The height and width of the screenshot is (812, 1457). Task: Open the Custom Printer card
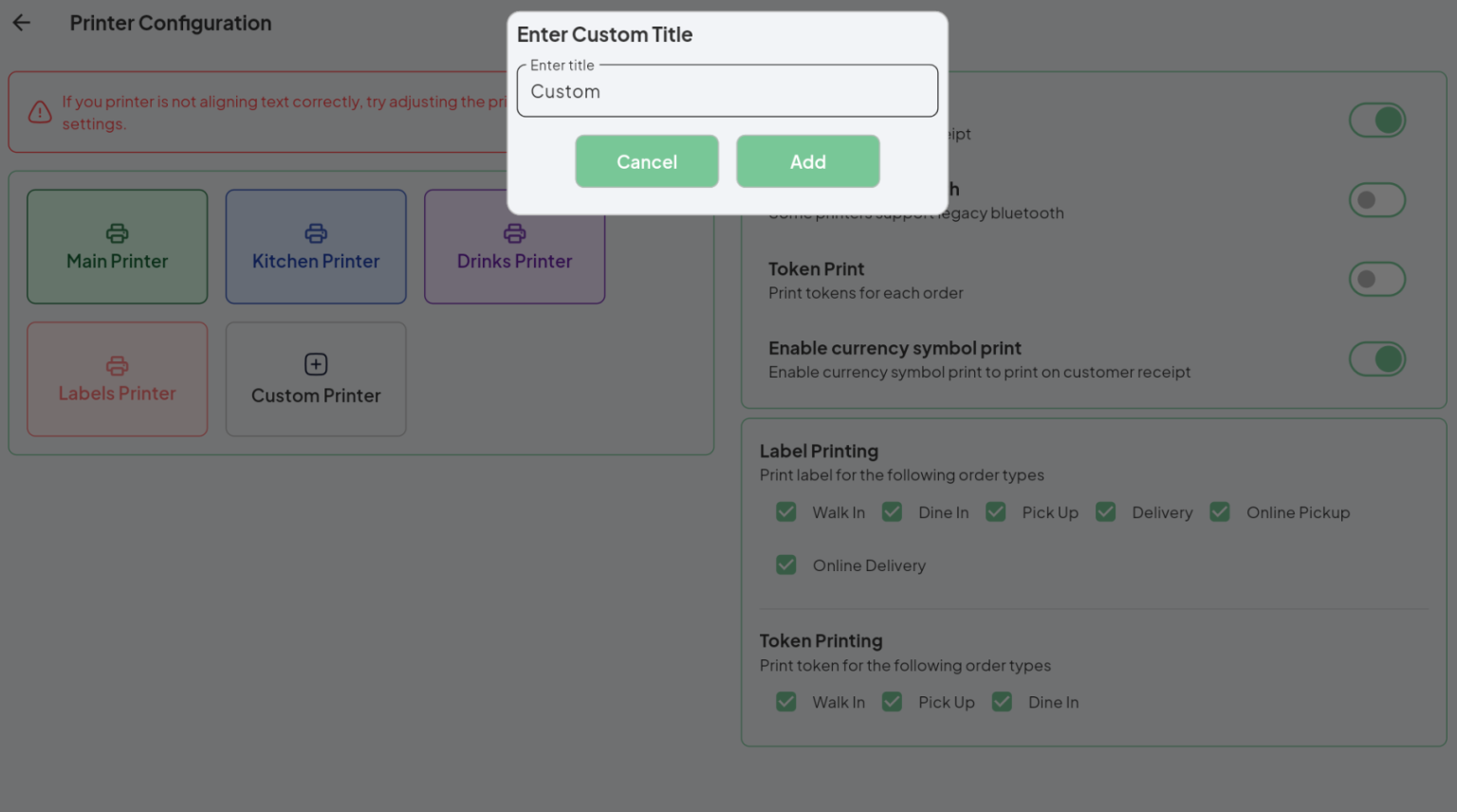[315, 378]
